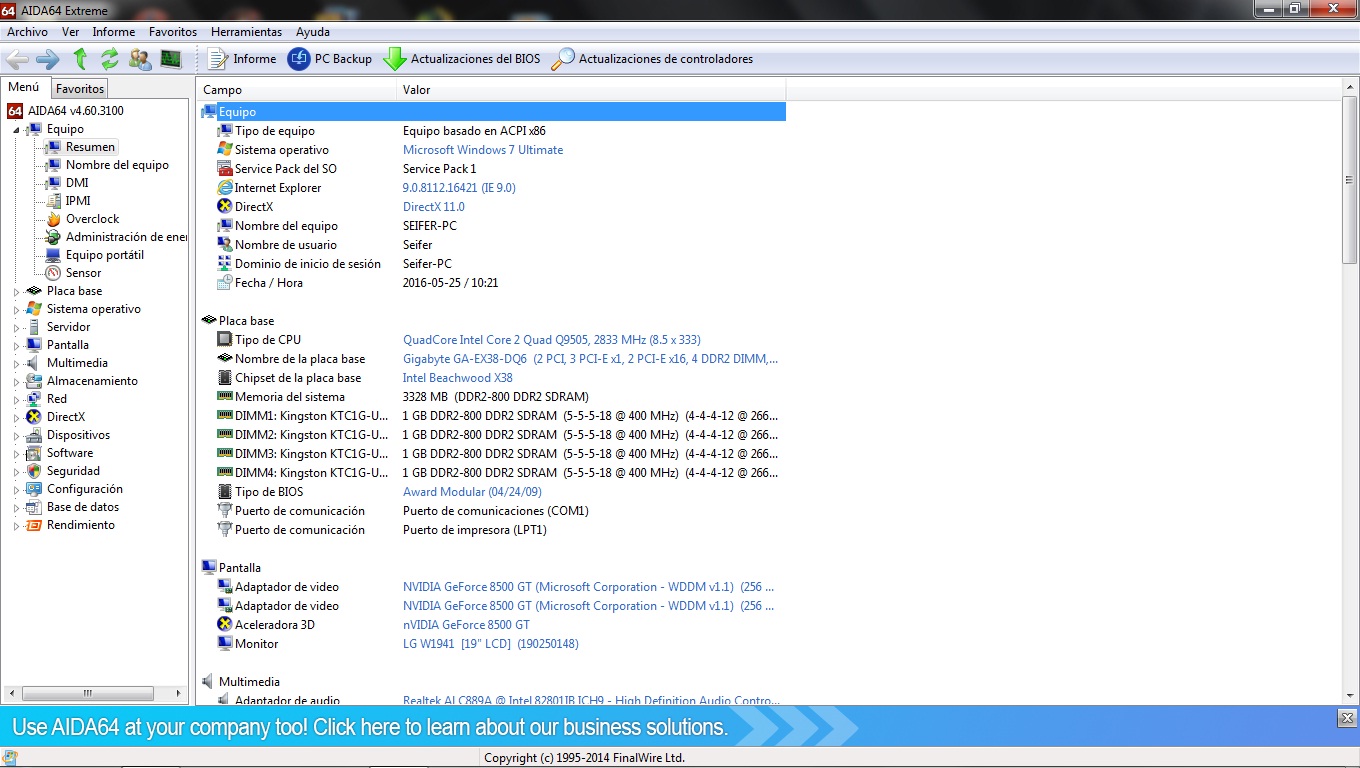Open the Archivo menu
This screenshot has height=768, width=1360.
tap(27, 32)
